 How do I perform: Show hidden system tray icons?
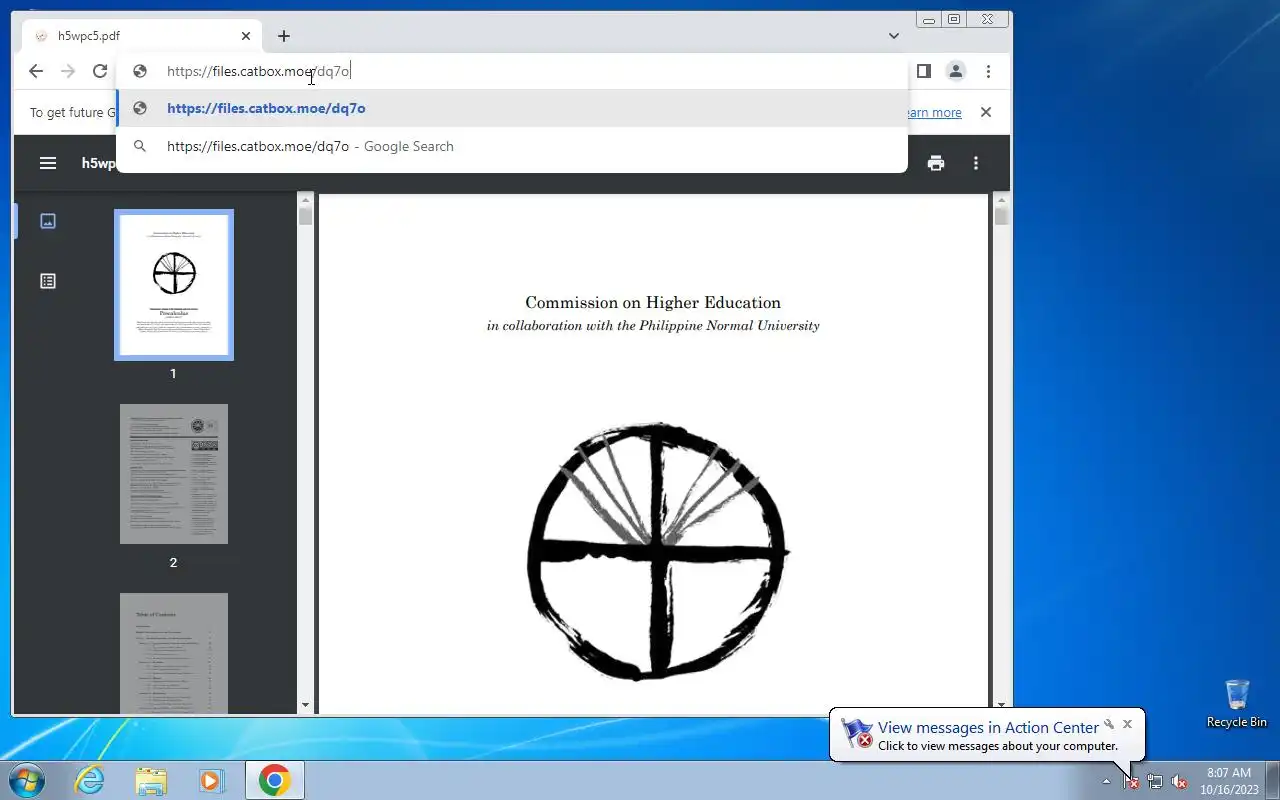(1106, 781)
